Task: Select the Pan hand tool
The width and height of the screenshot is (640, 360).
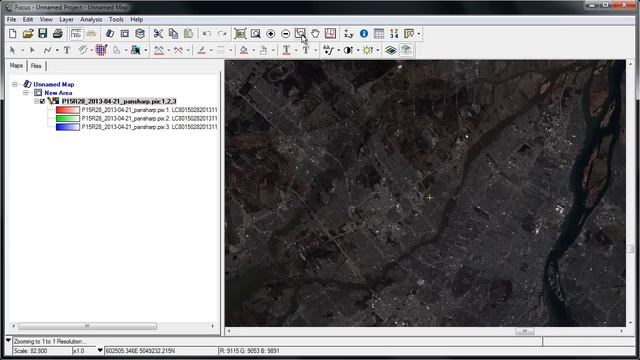Action: tap(315, 33)
